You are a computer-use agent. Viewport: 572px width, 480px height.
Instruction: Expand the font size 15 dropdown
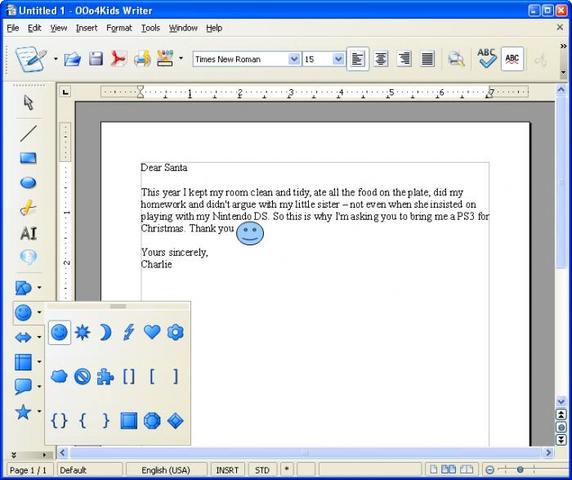(x=338, y=59)
